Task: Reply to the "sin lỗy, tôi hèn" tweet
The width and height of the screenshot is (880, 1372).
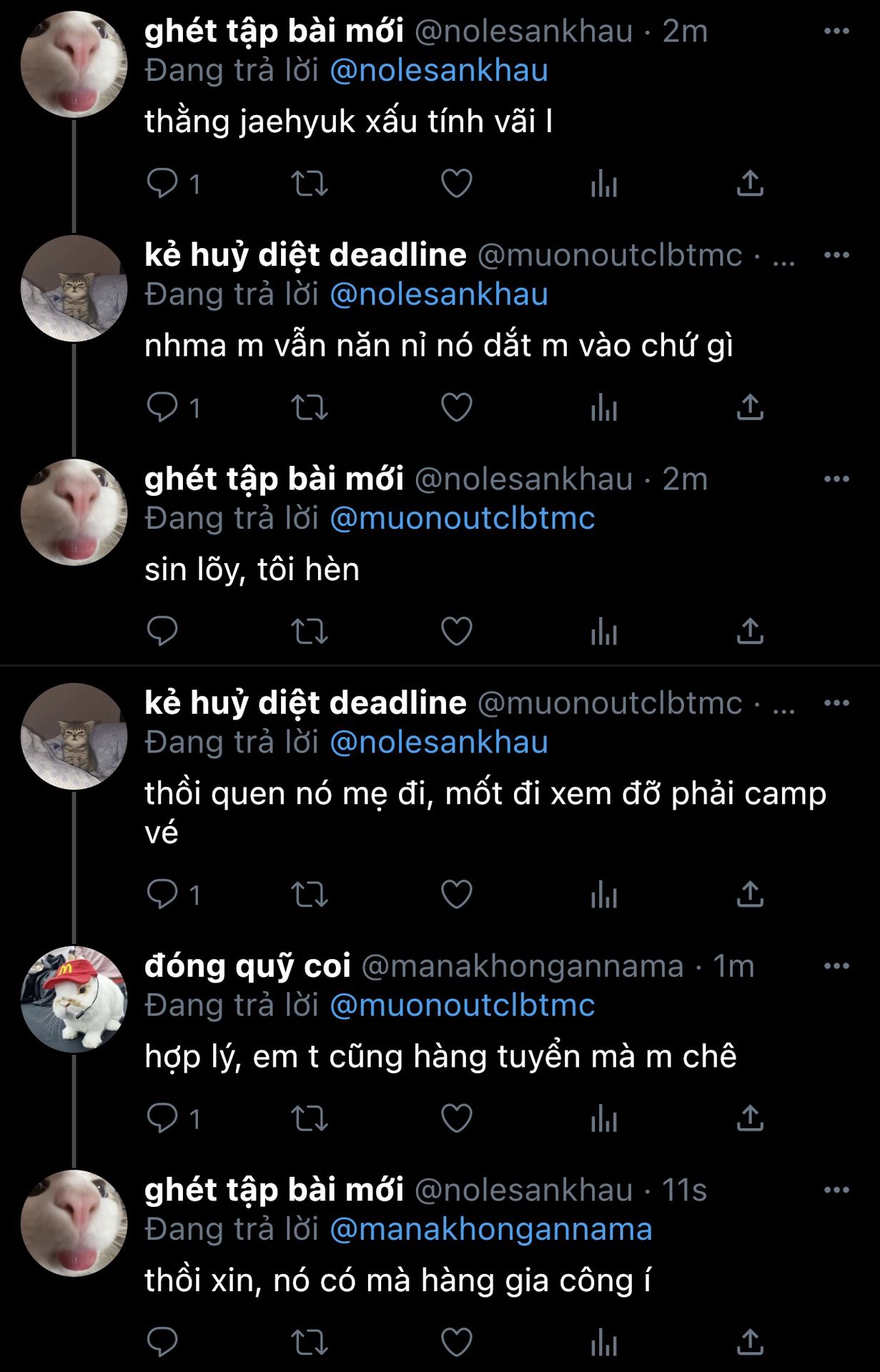Action: pos(162,632)
